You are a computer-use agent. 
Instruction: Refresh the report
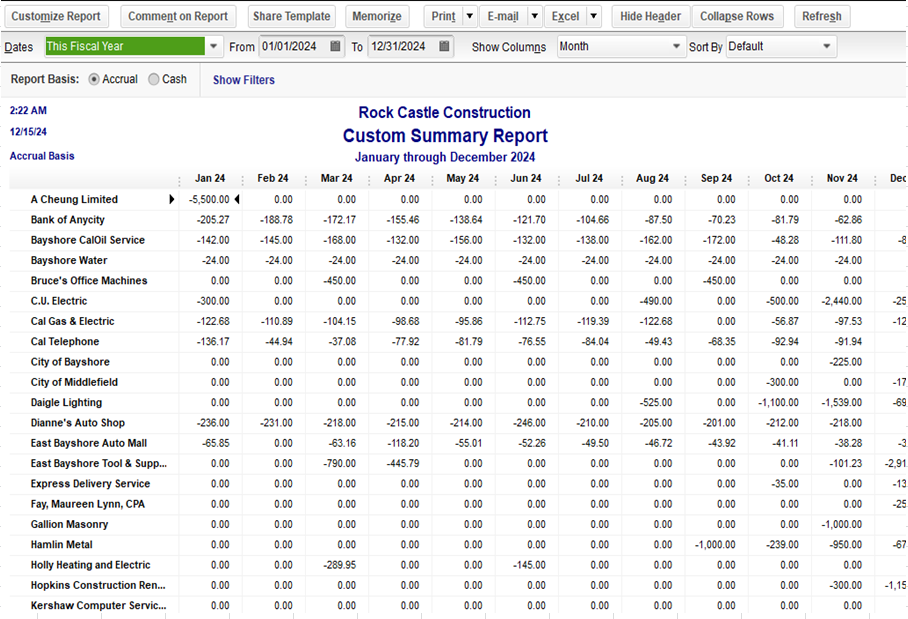pyautogui.click(x=821, y=17)
